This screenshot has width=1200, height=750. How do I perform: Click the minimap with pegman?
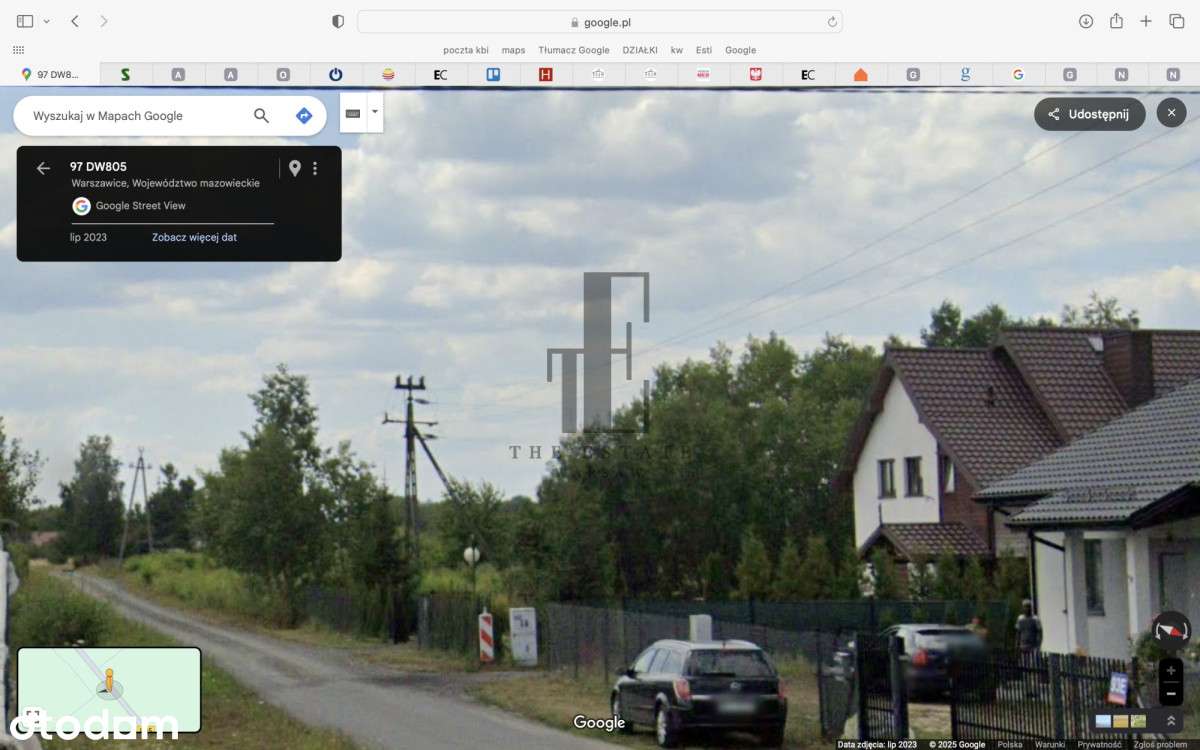click(x=109, y=690)
